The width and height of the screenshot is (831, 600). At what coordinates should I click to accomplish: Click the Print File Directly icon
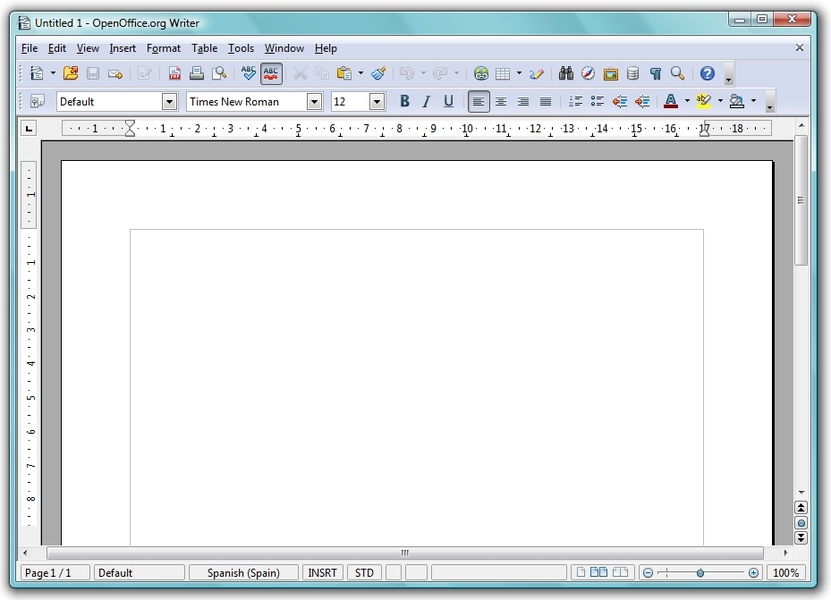pos(197,73)
